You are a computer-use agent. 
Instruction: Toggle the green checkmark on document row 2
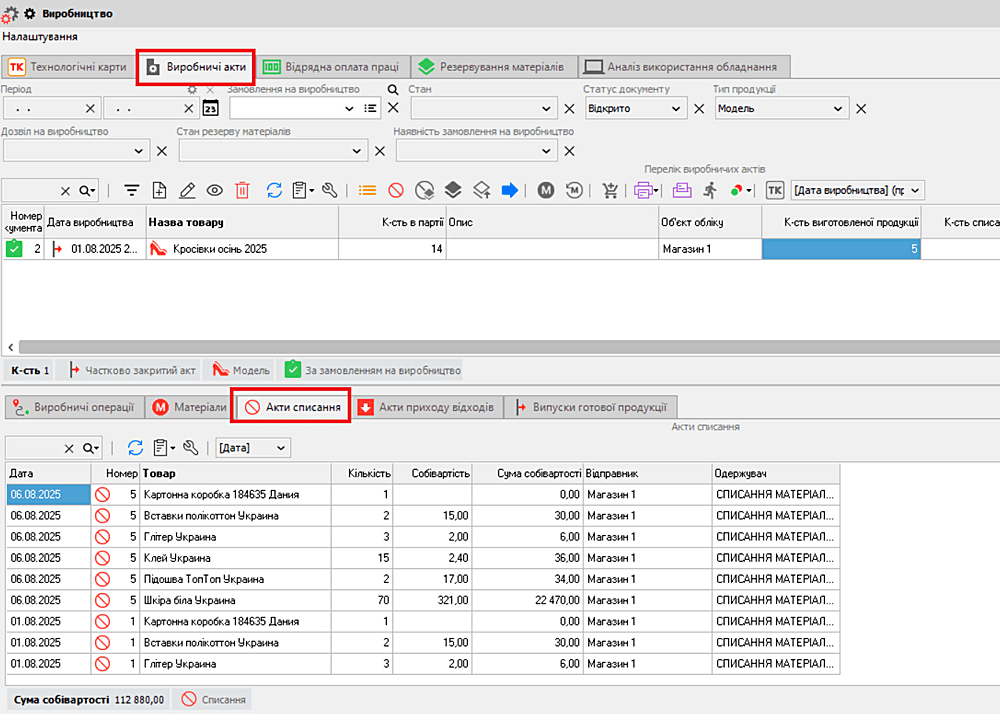pos(14,249)
